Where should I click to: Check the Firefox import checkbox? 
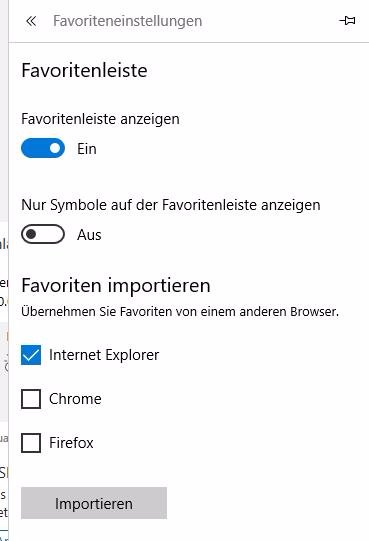coord(31,443)
